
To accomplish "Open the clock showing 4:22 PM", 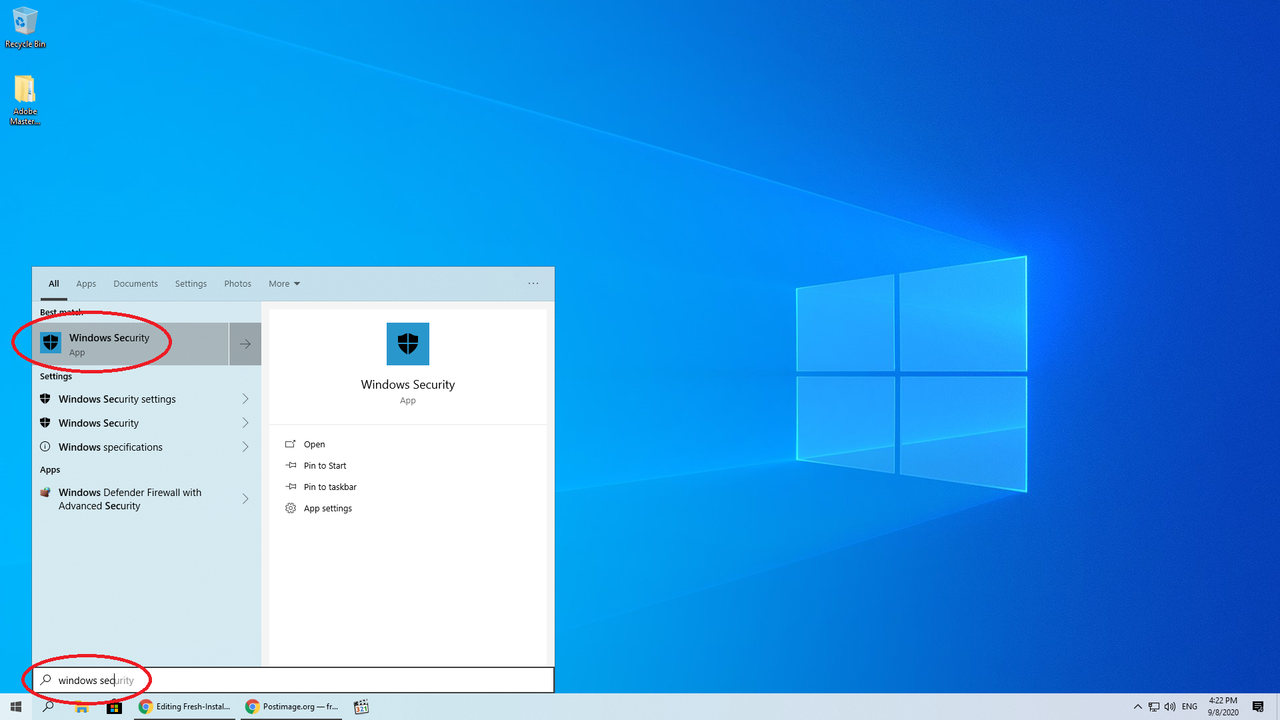I will (x=1224, y=706).
